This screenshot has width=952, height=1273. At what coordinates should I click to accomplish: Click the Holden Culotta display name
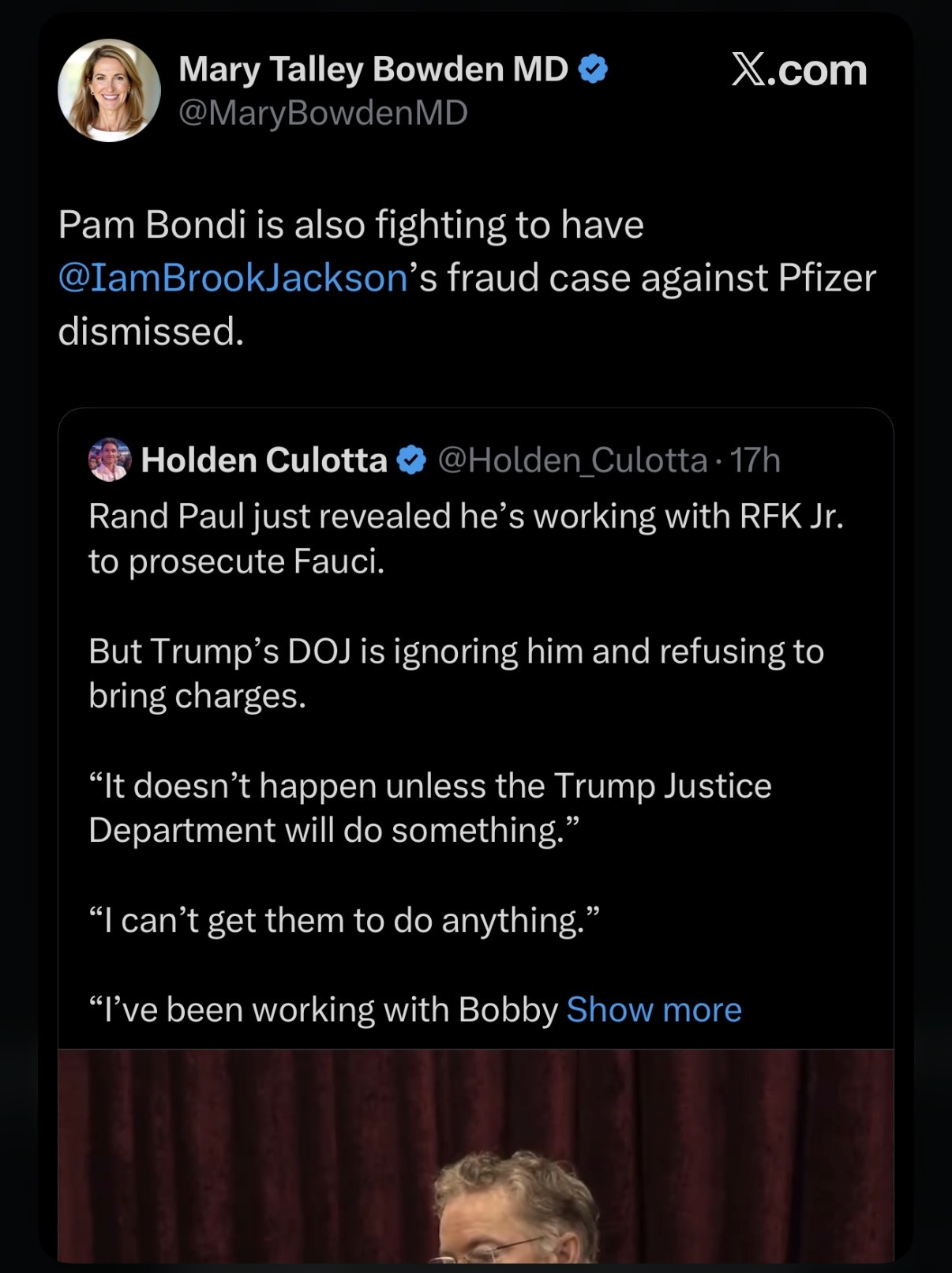point(264,460)
